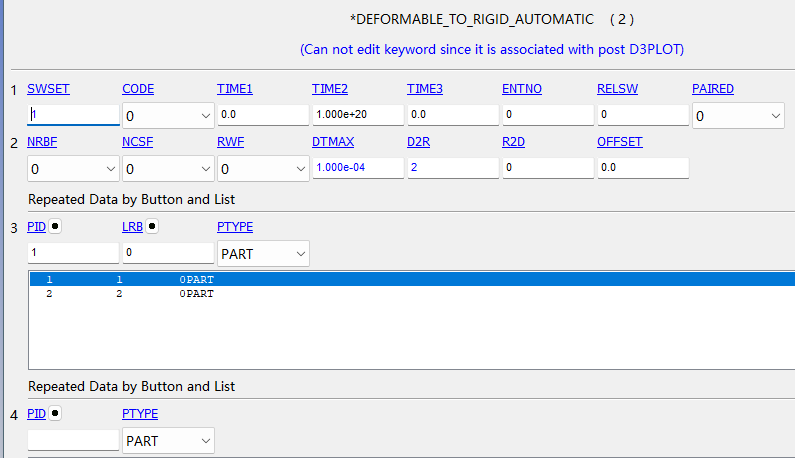Click the NRBF label link
This screenshot has height=458, width=795.
pyautogui.click(x=42, y=142)
